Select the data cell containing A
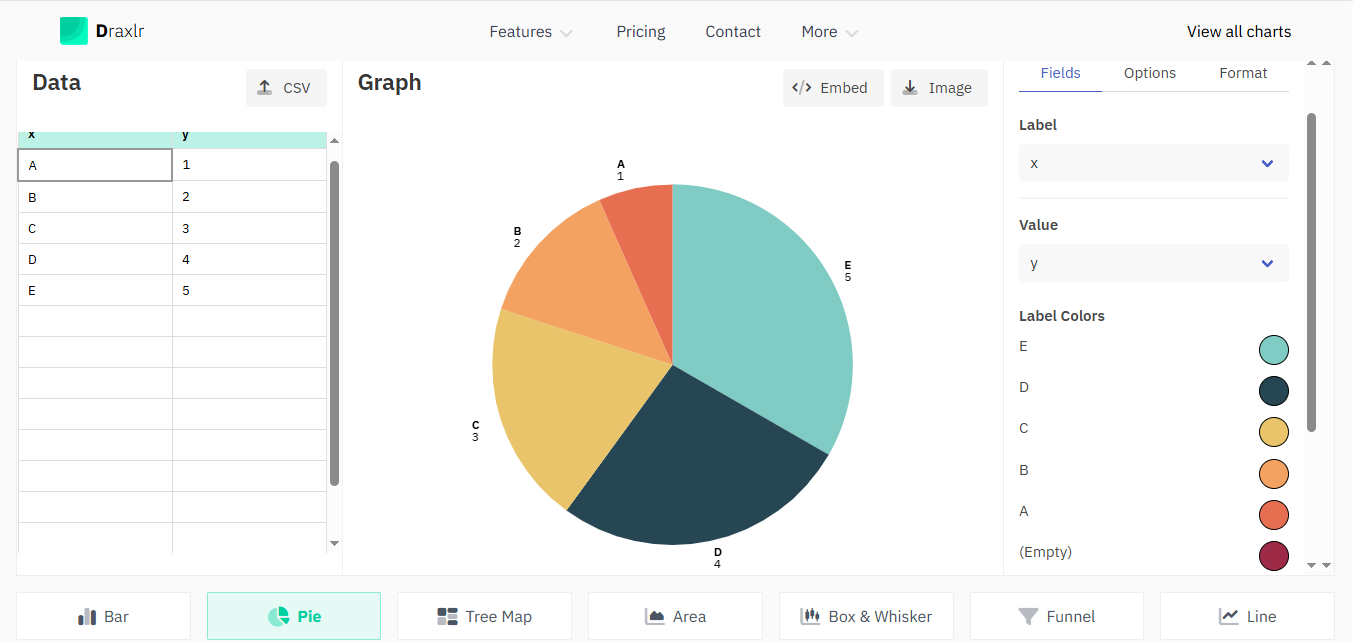 (x=95, y=164)
